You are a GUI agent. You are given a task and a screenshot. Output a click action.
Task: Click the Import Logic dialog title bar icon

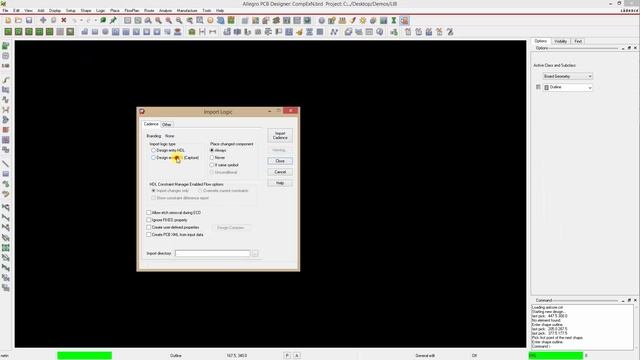[x=142, y=111]
